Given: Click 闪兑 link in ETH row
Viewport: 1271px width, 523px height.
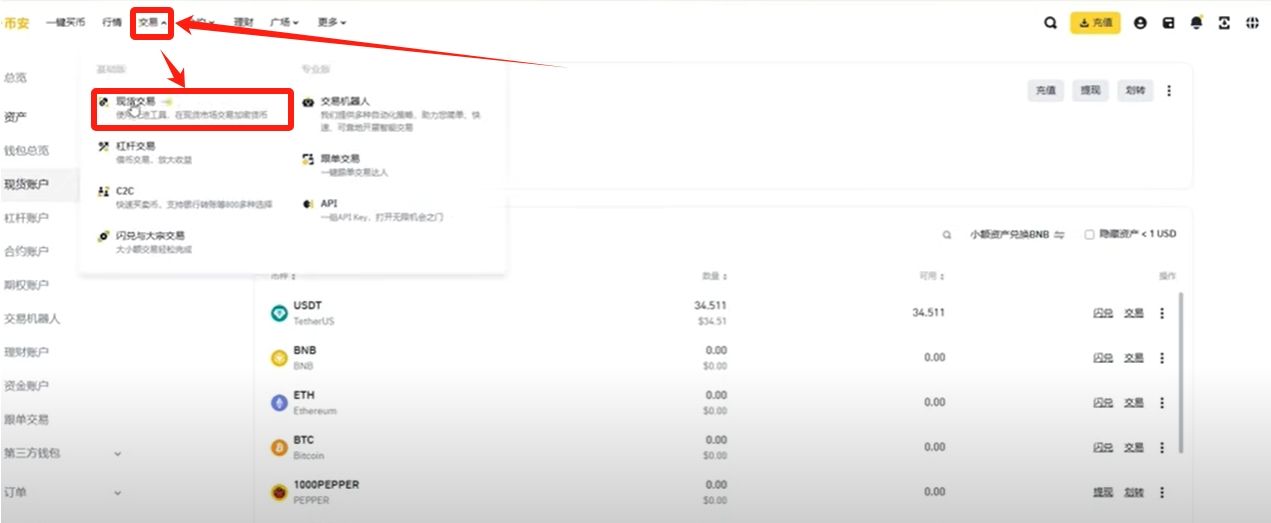Looking at the screenshot, I should [1103, 402].
